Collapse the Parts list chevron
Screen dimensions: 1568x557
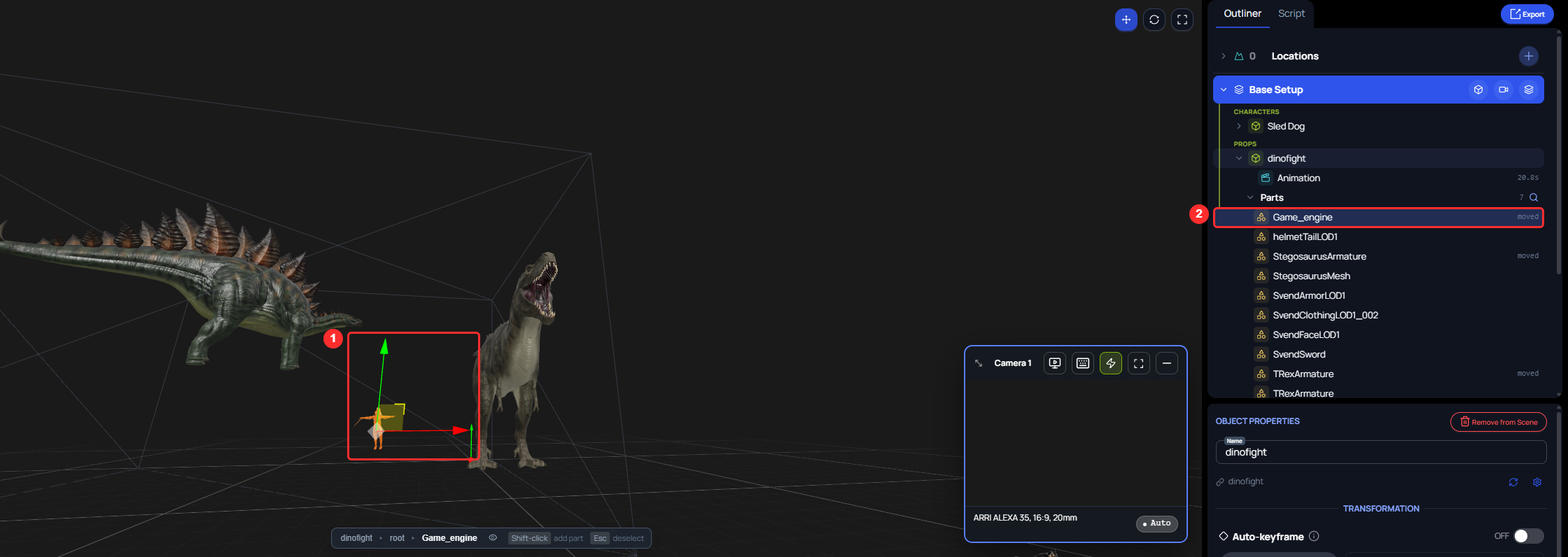1250,197
